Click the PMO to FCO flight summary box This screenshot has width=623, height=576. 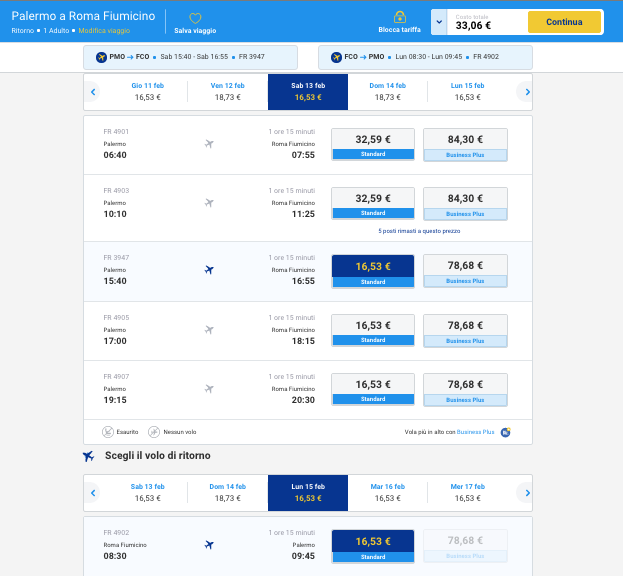[190, 57]
